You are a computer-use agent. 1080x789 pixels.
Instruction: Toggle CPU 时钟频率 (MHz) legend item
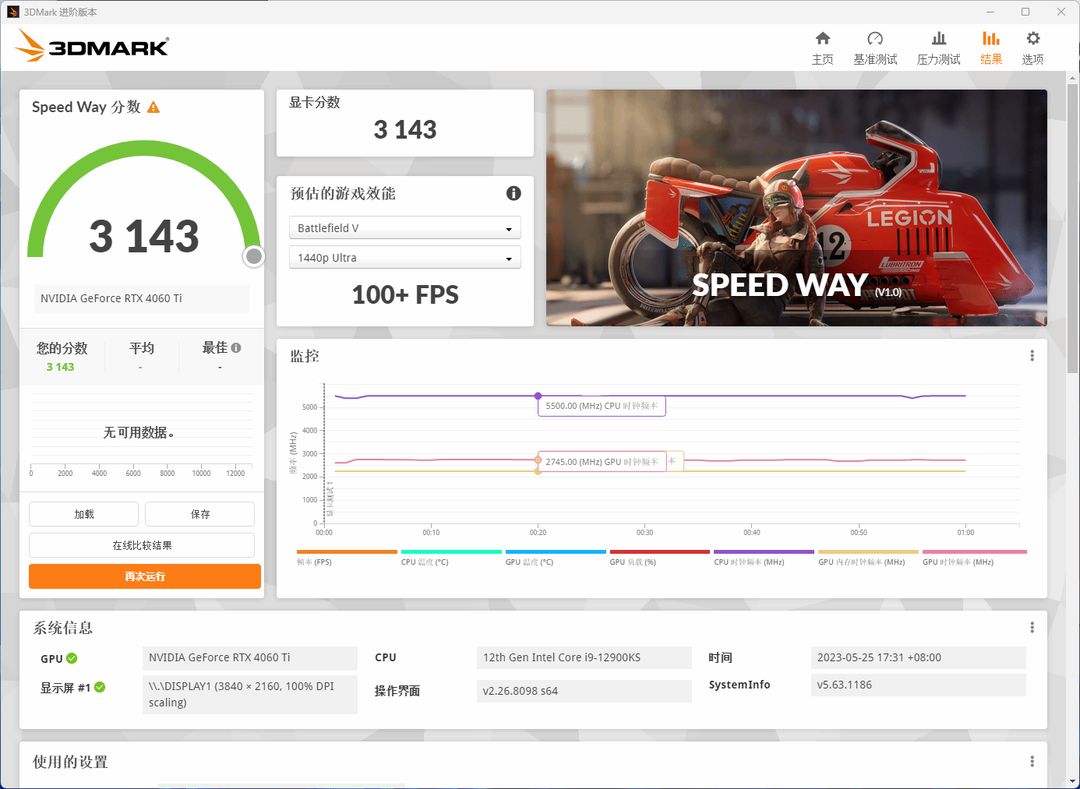[x=764, y=558]
